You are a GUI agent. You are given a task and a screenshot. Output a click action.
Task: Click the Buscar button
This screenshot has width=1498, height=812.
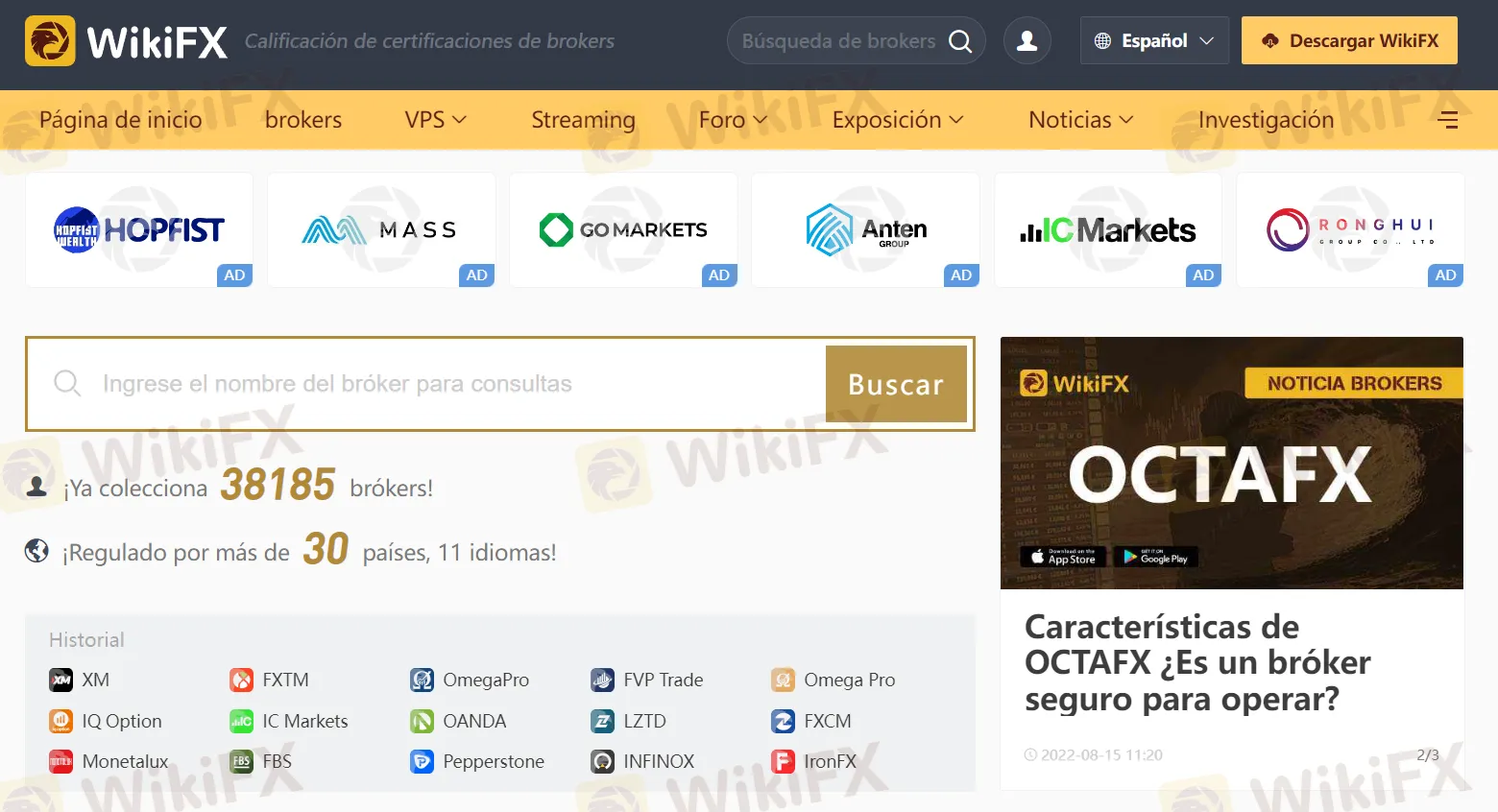[x=896, y=383]
